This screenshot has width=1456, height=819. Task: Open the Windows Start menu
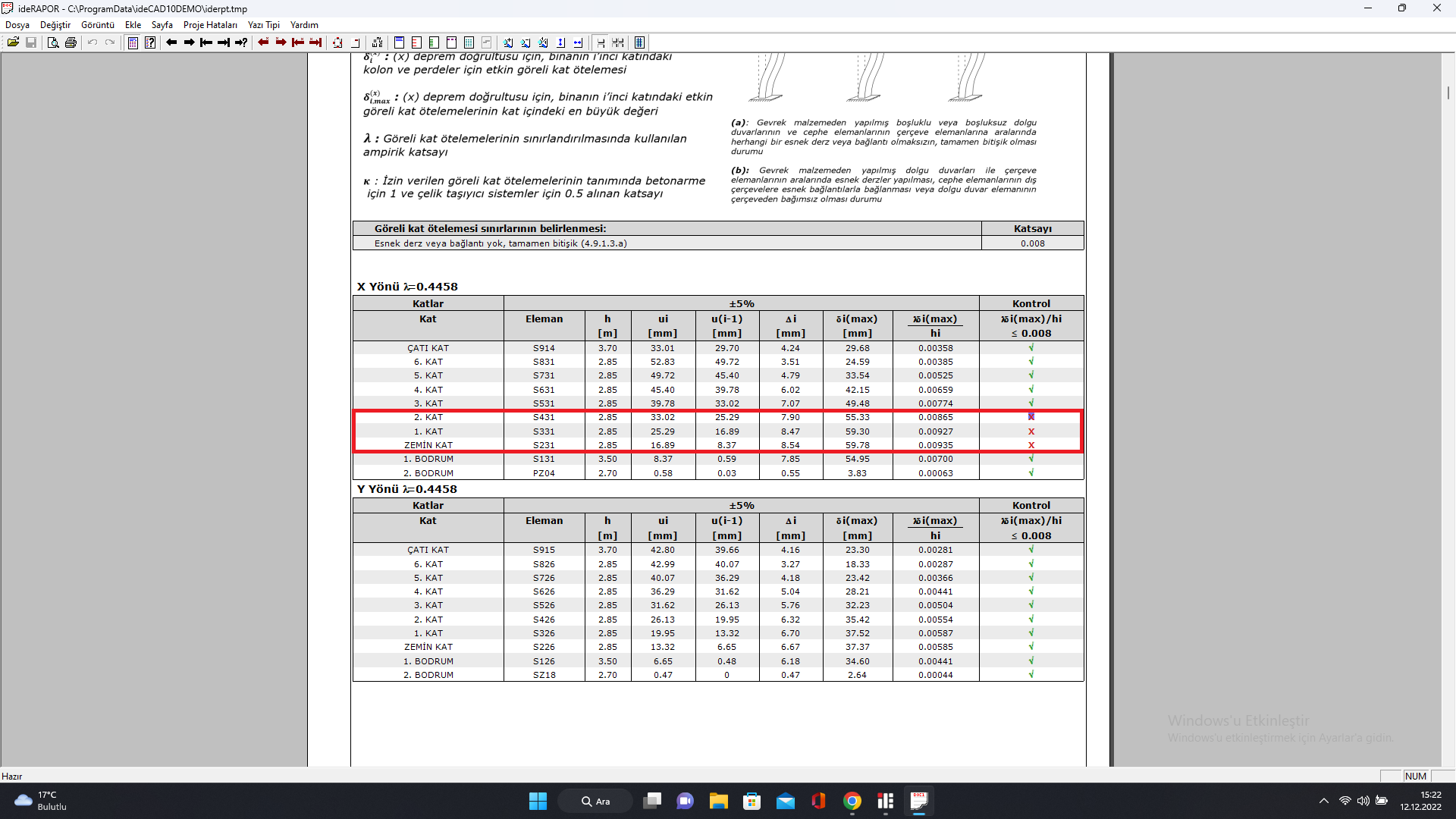click(x=538, y=801)
